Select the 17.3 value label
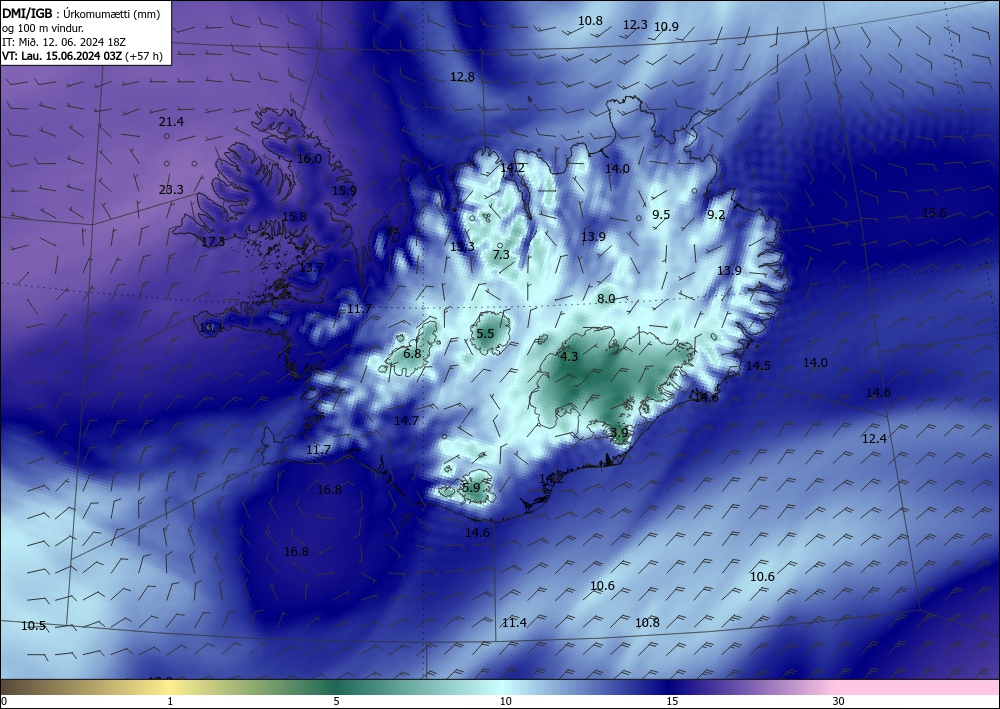 pyautogui.click(x=213, y=242)
